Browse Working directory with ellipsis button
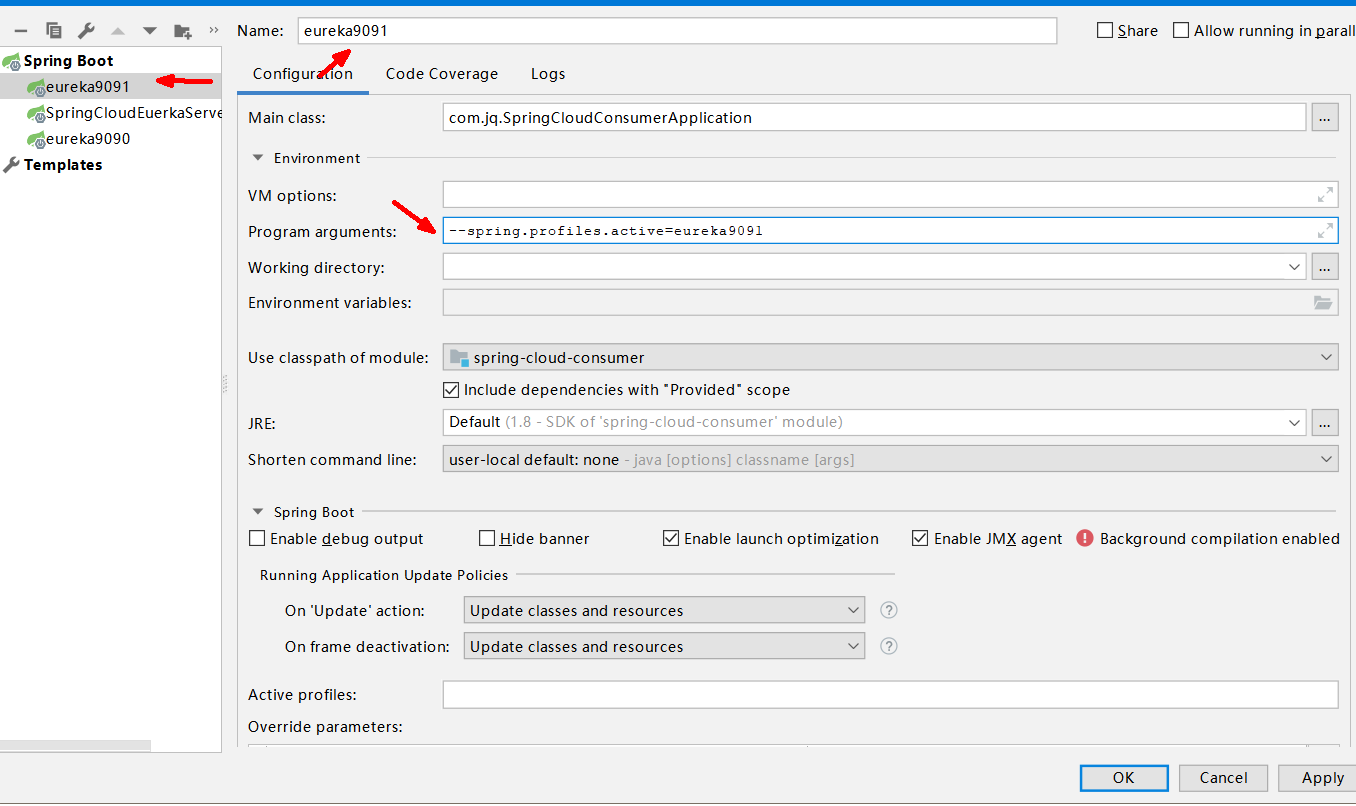Viewport: 1356px width, 806px height. click(x=1325, y=267)
